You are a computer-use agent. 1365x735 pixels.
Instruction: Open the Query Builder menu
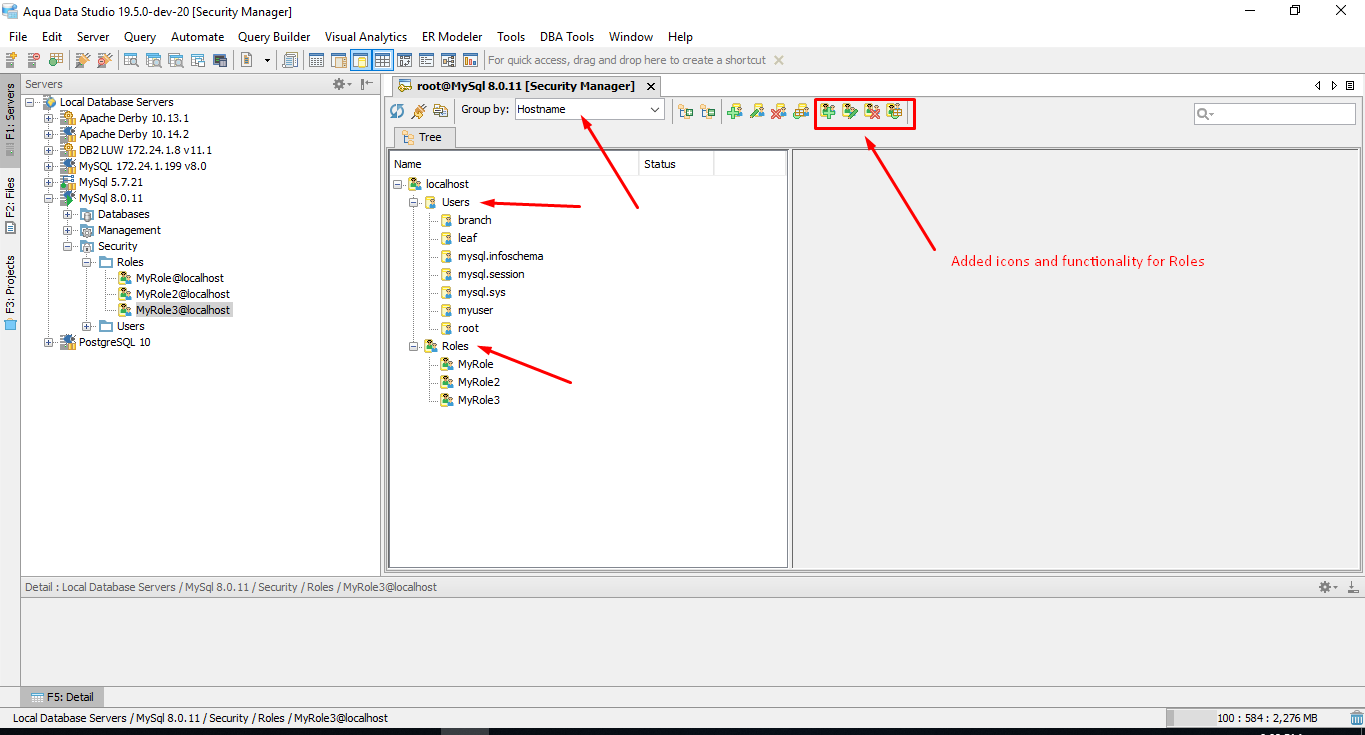[274, 36]
